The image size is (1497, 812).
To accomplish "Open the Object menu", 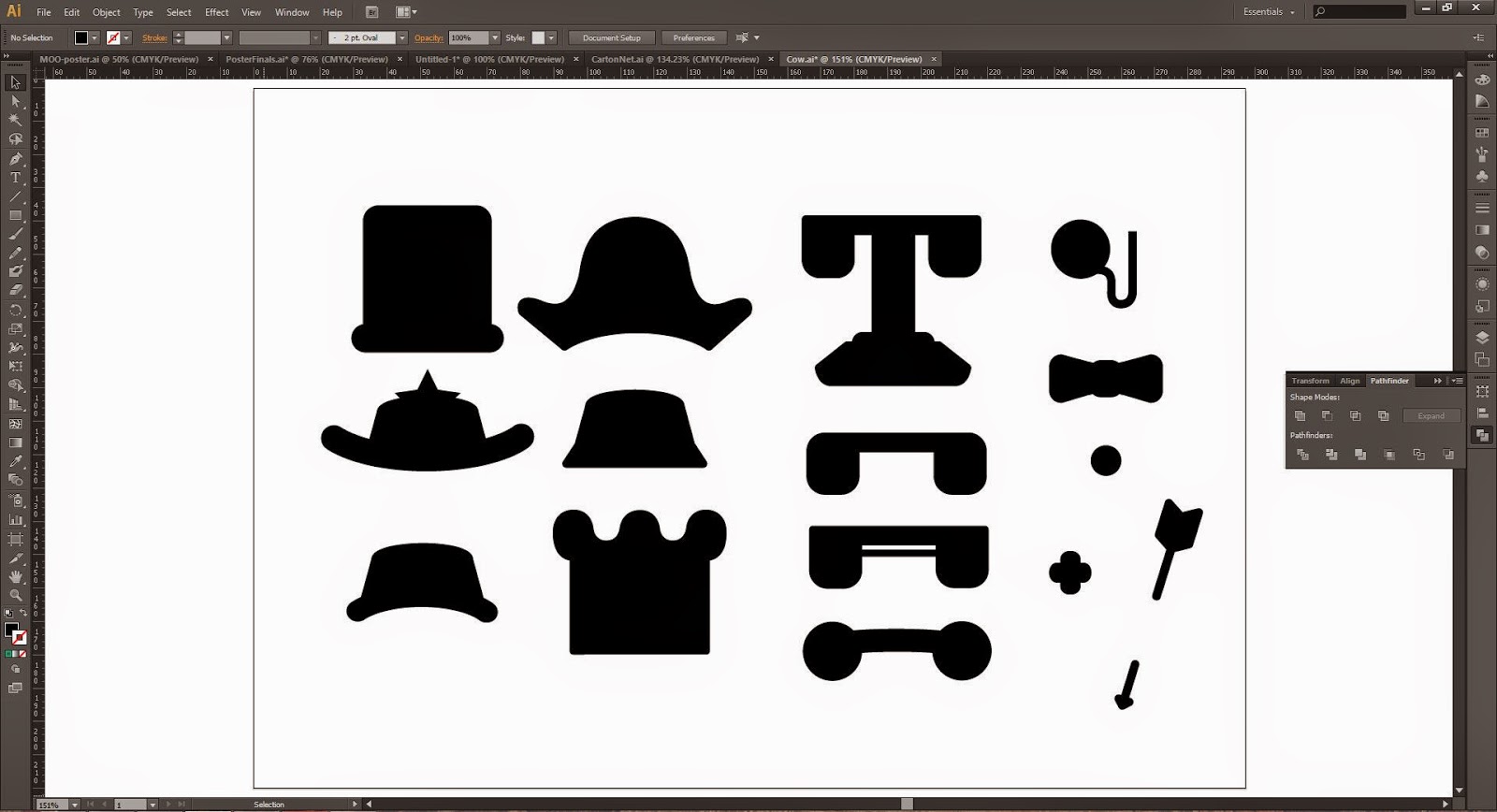I will [x=106, y=12].
